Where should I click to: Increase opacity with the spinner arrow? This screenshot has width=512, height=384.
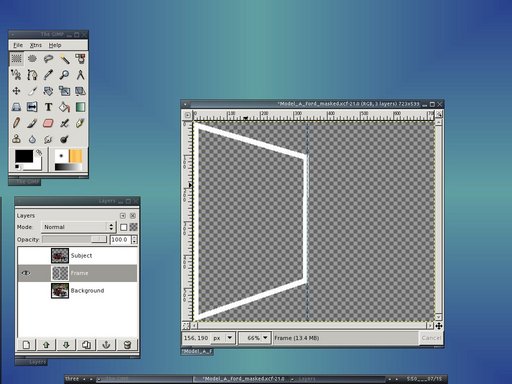[x=134, y=237]
